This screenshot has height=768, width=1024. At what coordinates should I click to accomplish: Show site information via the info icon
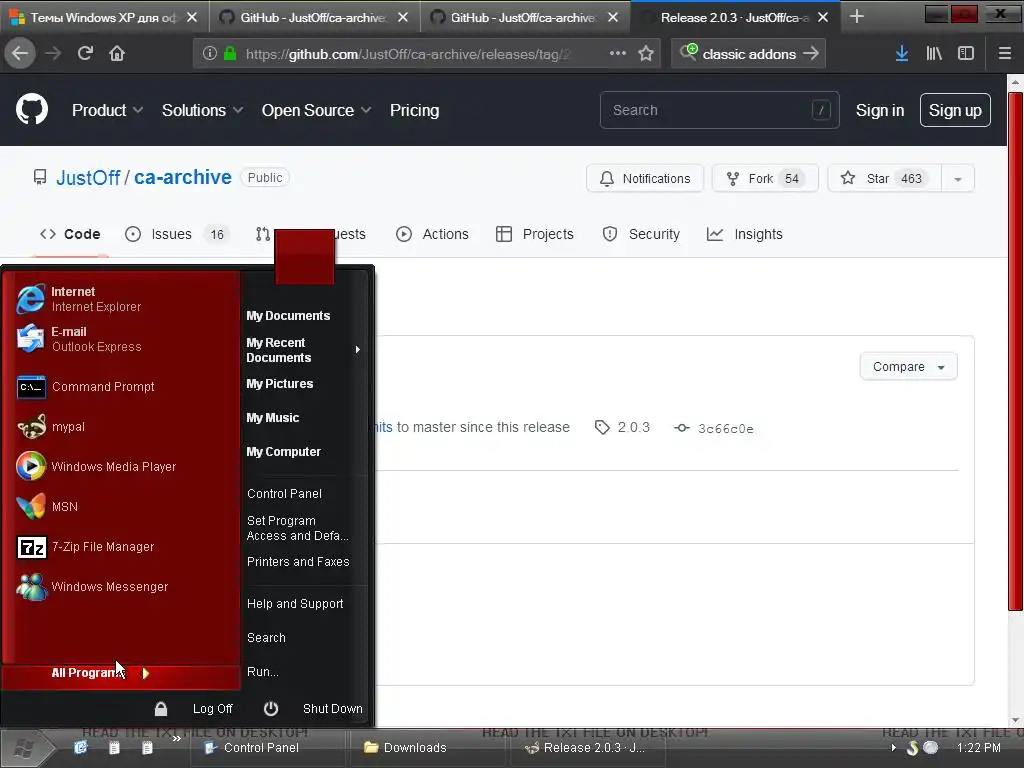(x=209, y=54)
